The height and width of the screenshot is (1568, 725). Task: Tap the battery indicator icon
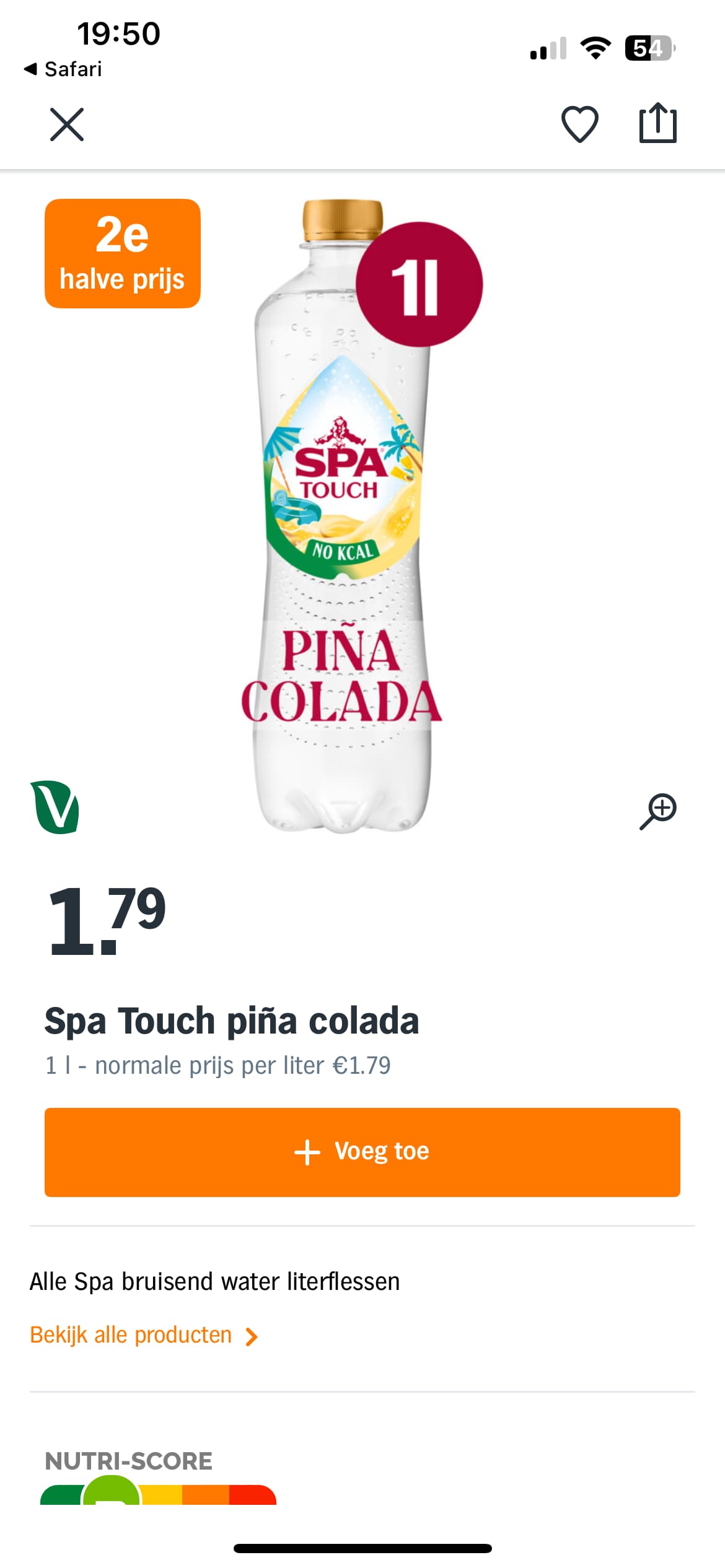[649, 48]
